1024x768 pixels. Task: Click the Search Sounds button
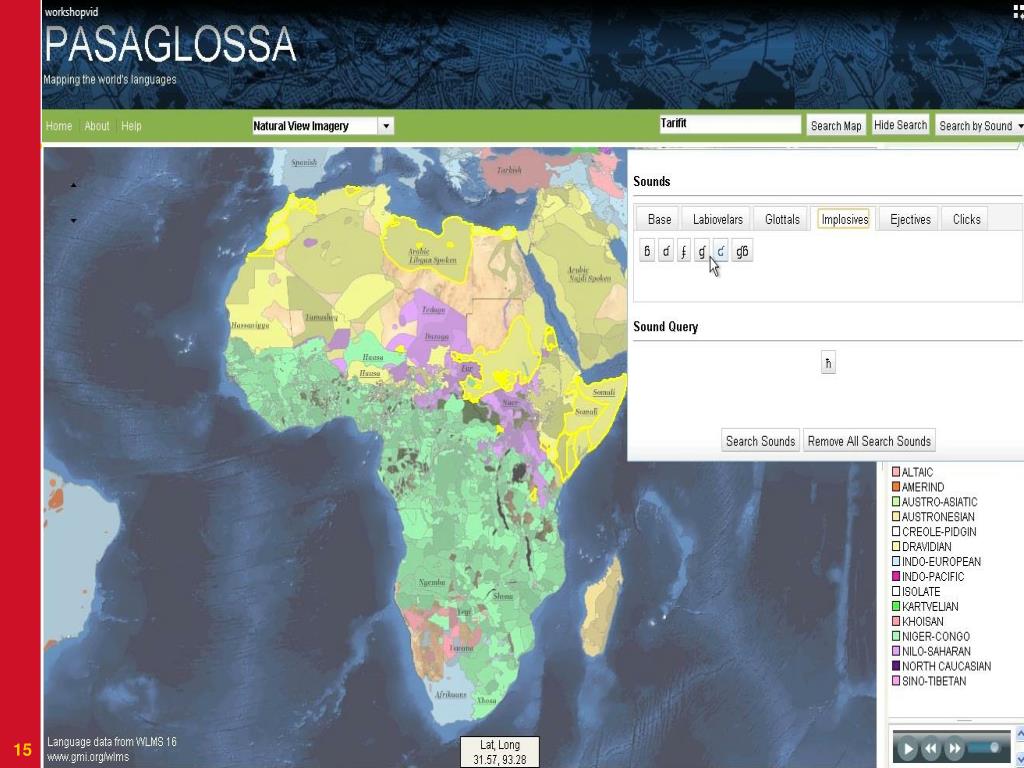click(x=760, y=441)
